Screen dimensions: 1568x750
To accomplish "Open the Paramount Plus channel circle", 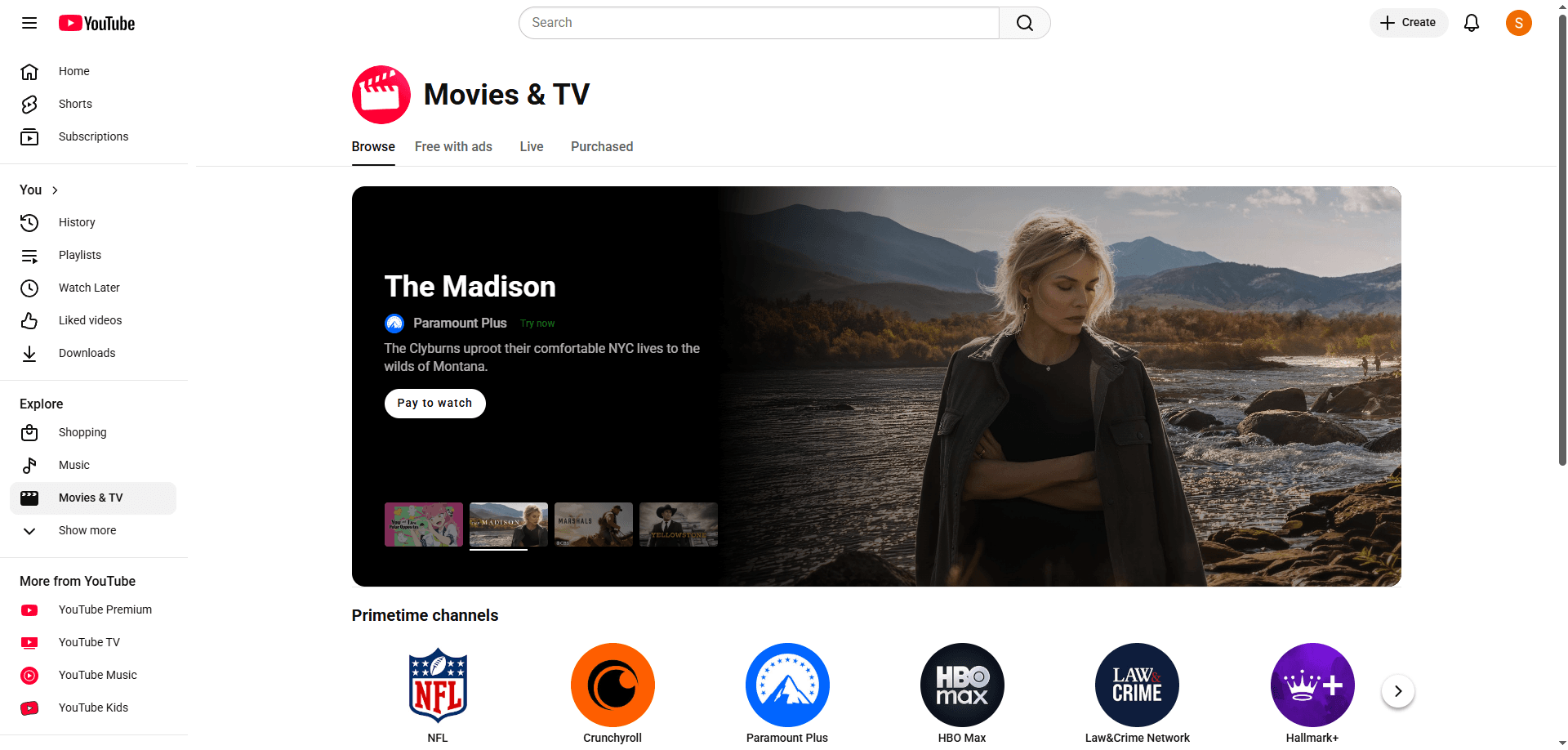I will pos(787,685).
